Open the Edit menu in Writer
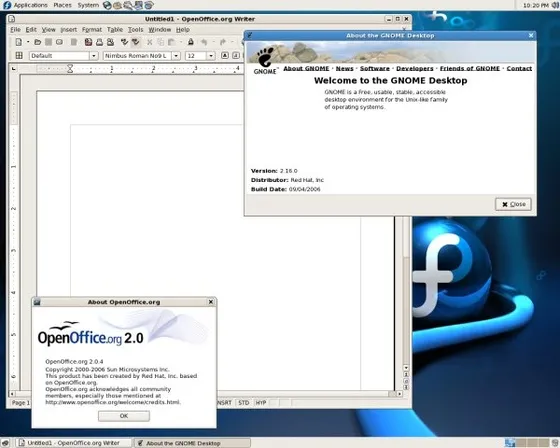The width and height of the screenshot is (560, 448). click(31, 30)
